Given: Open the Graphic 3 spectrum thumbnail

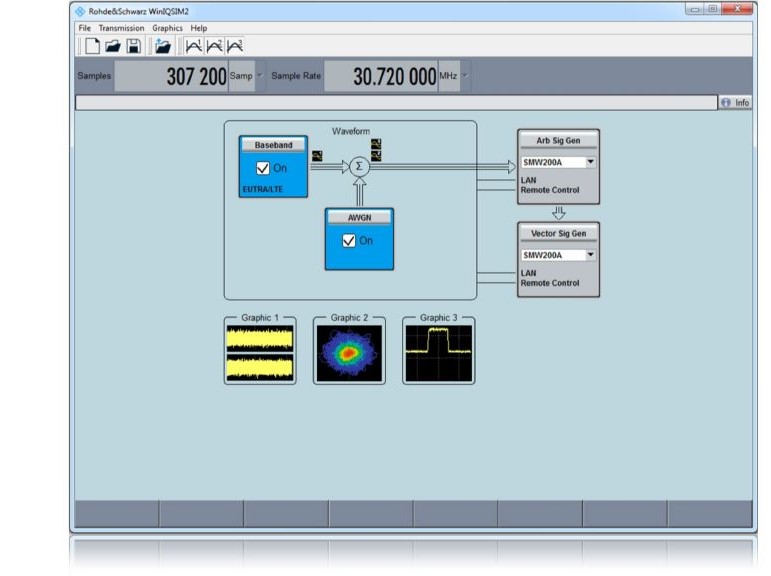Looking at the screenshot, I should tap(439, 353).
